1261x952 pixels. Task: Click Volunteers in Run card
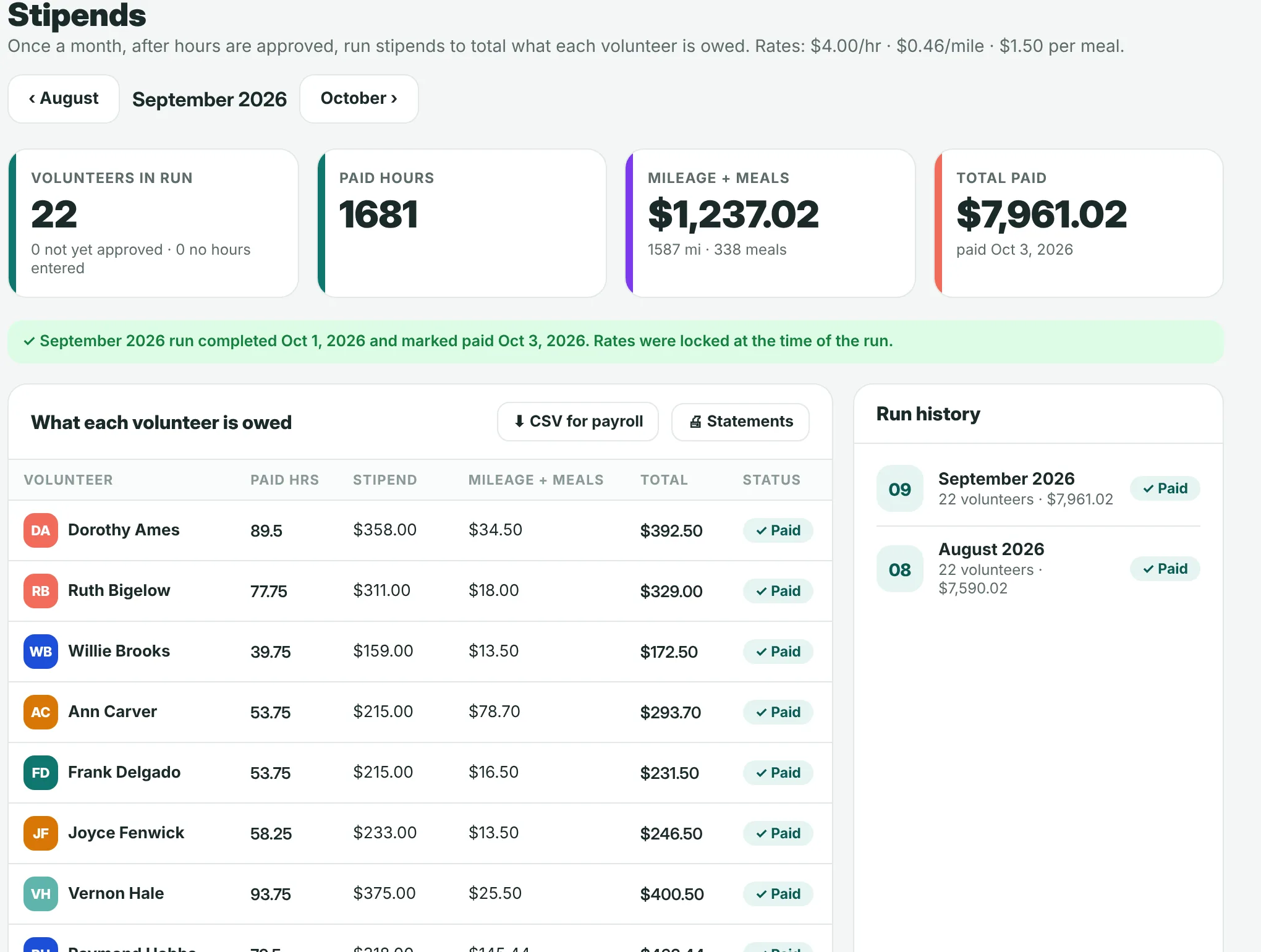[153, 223]
